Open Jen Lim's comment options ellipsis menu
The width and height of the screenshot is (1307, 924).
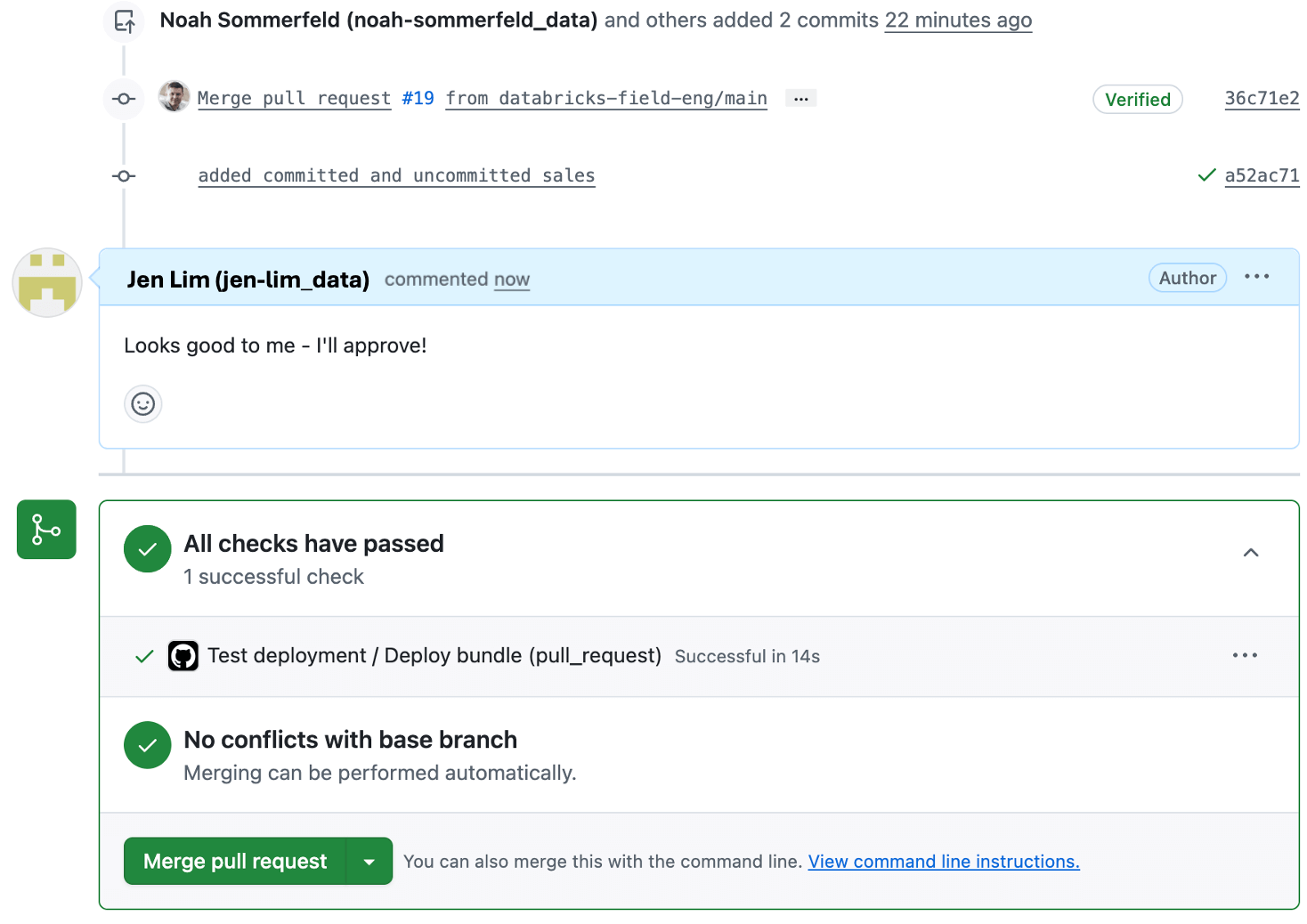[x=1256, y=277]
